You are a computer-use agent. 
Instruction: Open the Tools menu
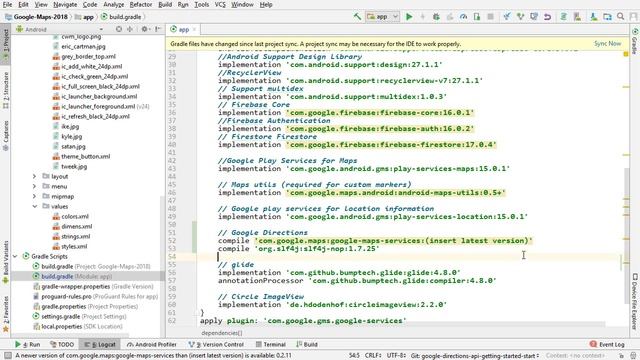[x=202, y=4]
